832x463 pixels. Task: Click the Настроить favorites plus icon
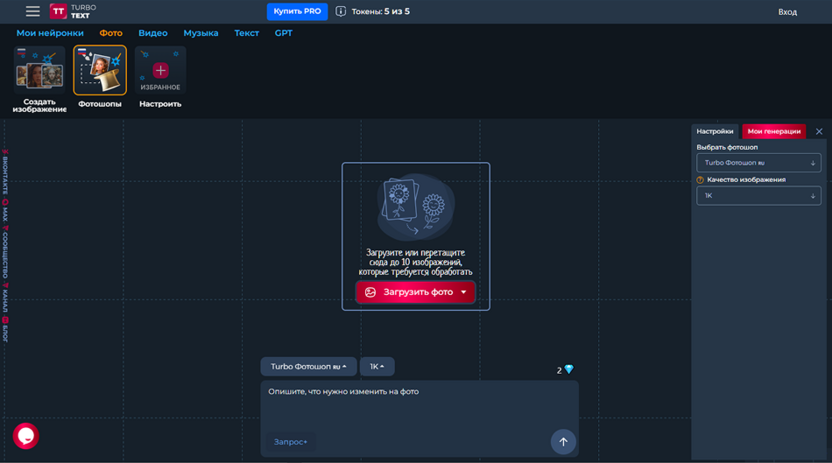(160, 71)
